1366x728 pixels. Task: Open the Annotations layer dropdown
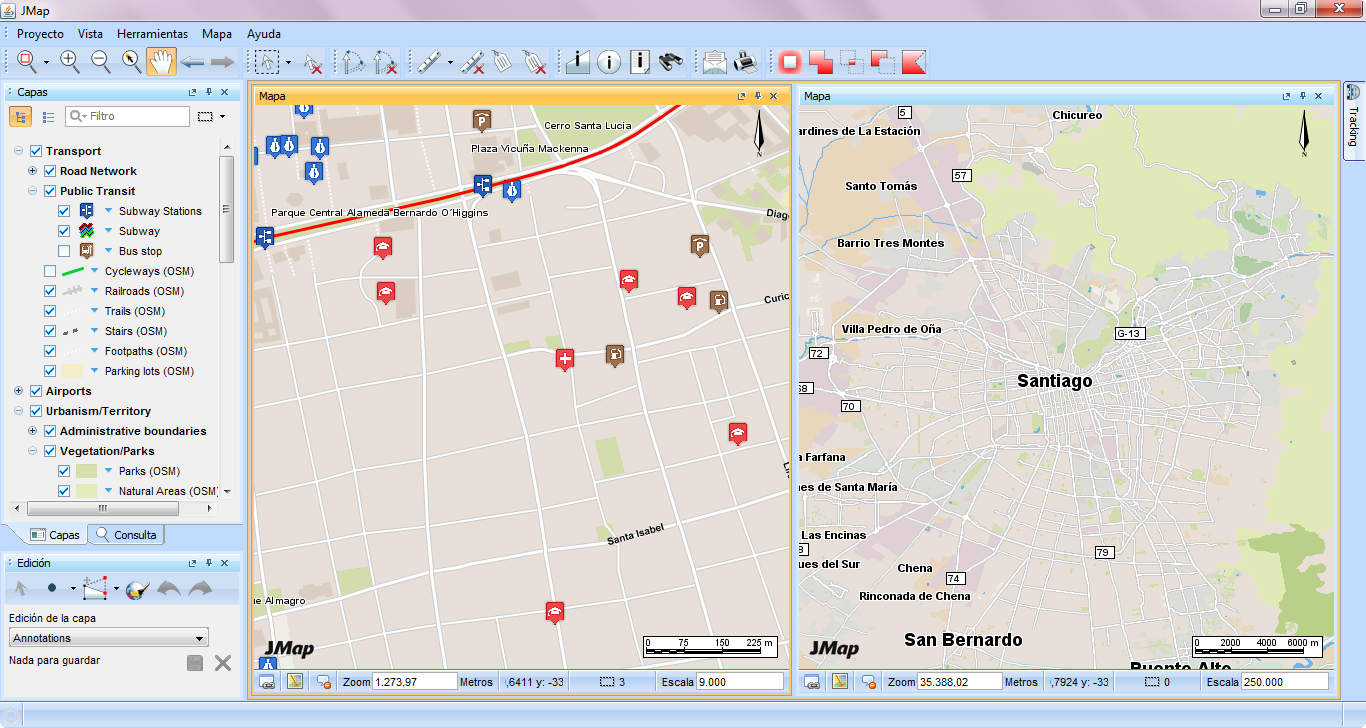(109, 638)
